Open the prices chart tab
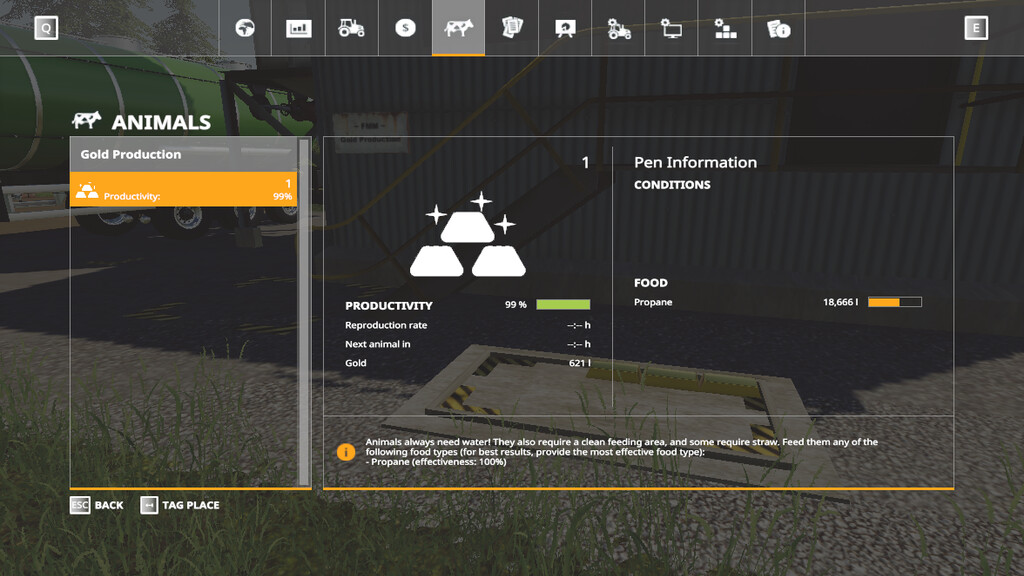The width and height of the screenshot is (1024, 576). pos(298,28)
